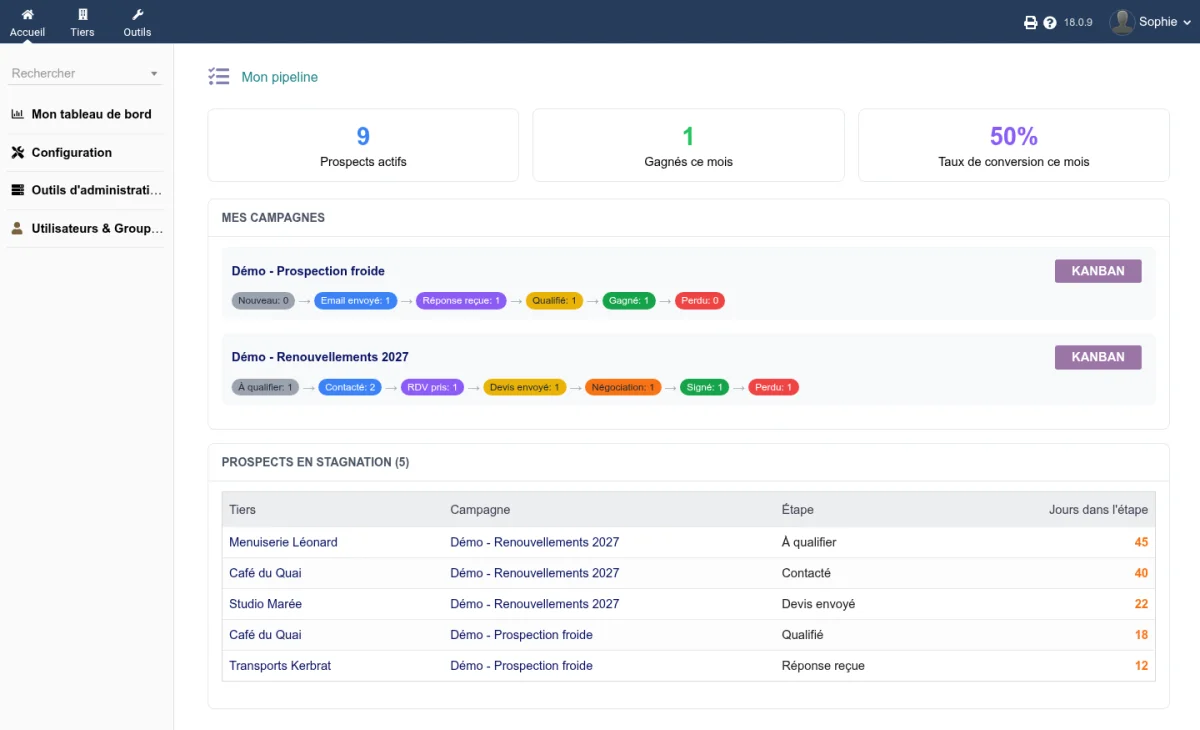Click the Nouveau: 0 stage badge
The height and width of the screenshot is (730, 1200).
[264, 300]
